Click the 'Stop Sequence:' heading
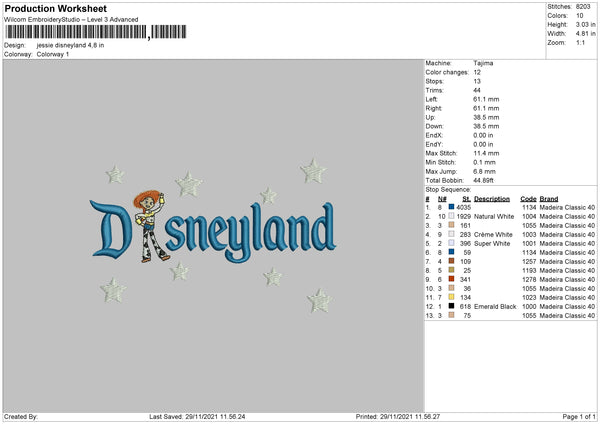 [448, 189]
